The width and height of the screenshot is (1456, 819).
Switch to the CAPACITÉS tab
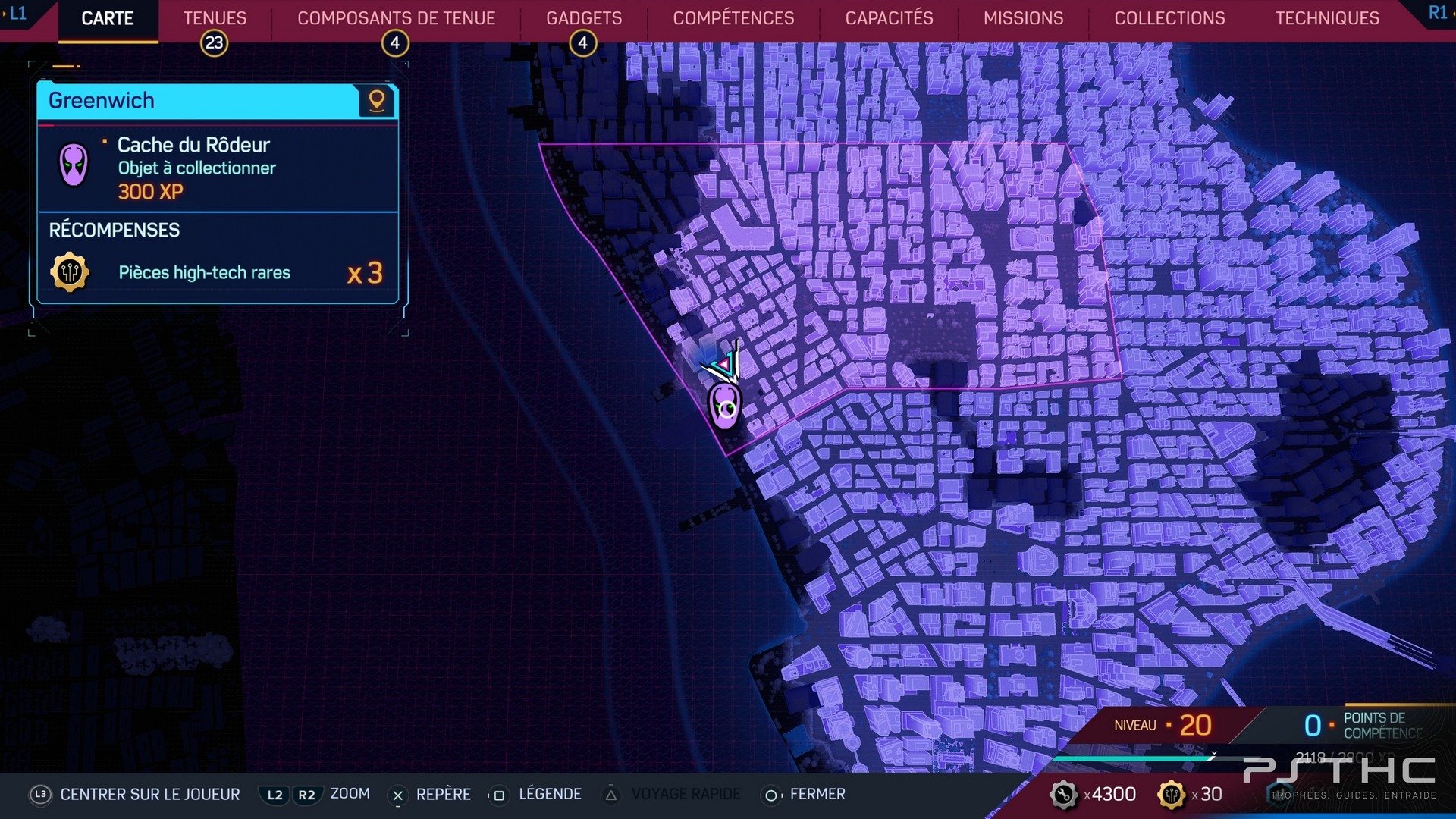tap(889, 18)
